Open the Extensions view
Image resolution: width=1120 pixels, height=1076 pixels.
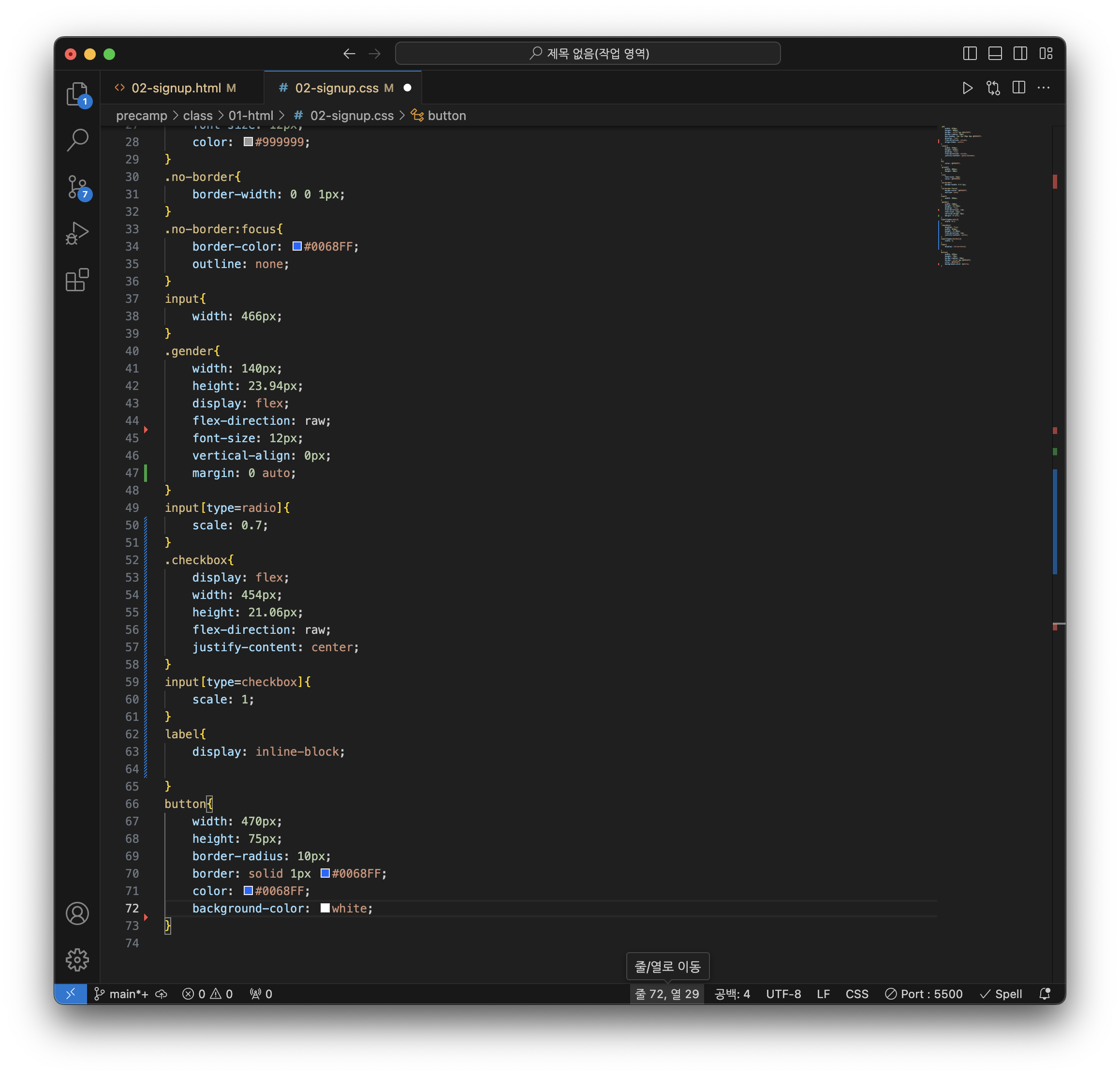pyautogui.click(x=77, y=280)
